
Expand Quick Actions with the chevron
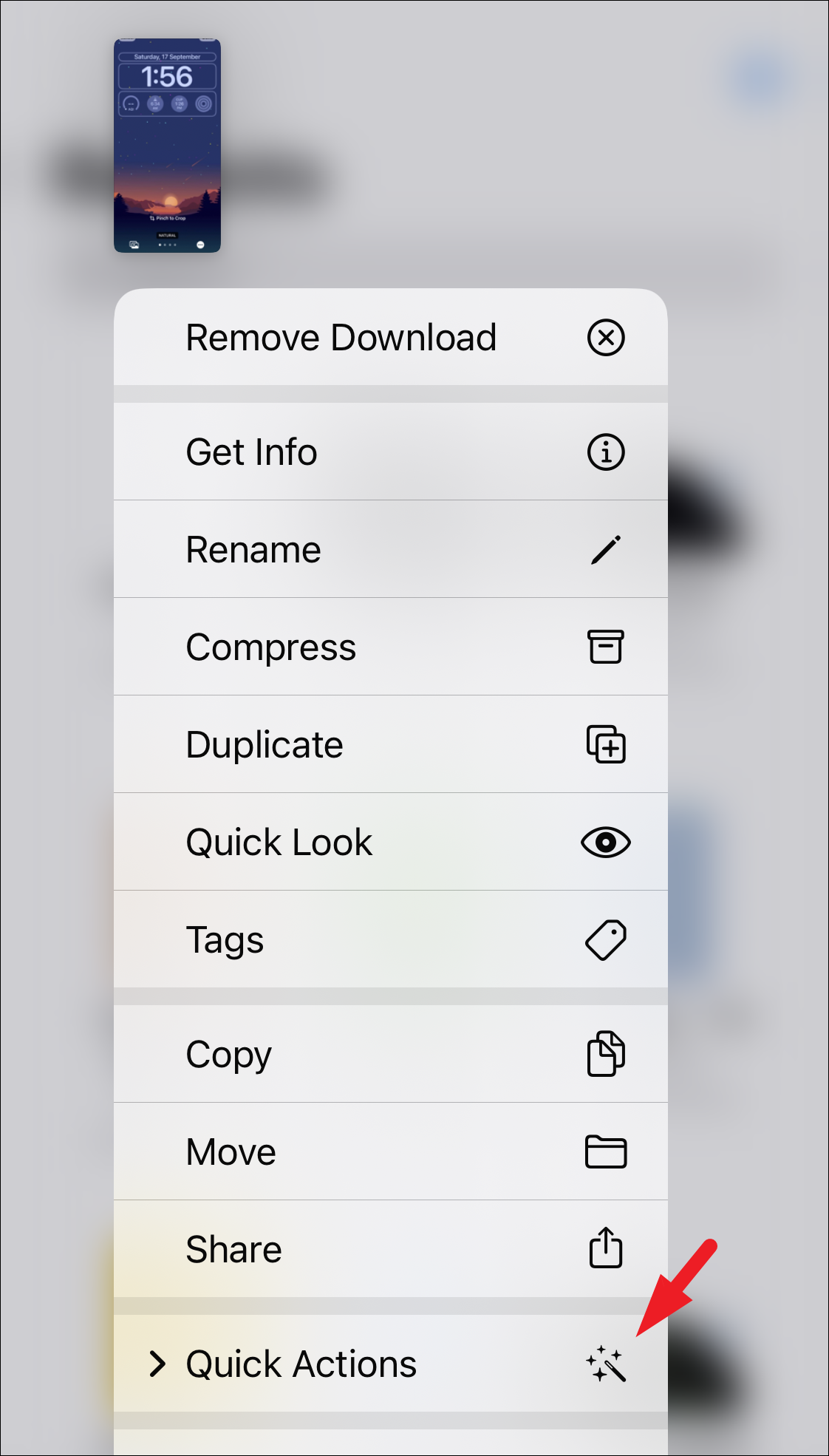157,1364
